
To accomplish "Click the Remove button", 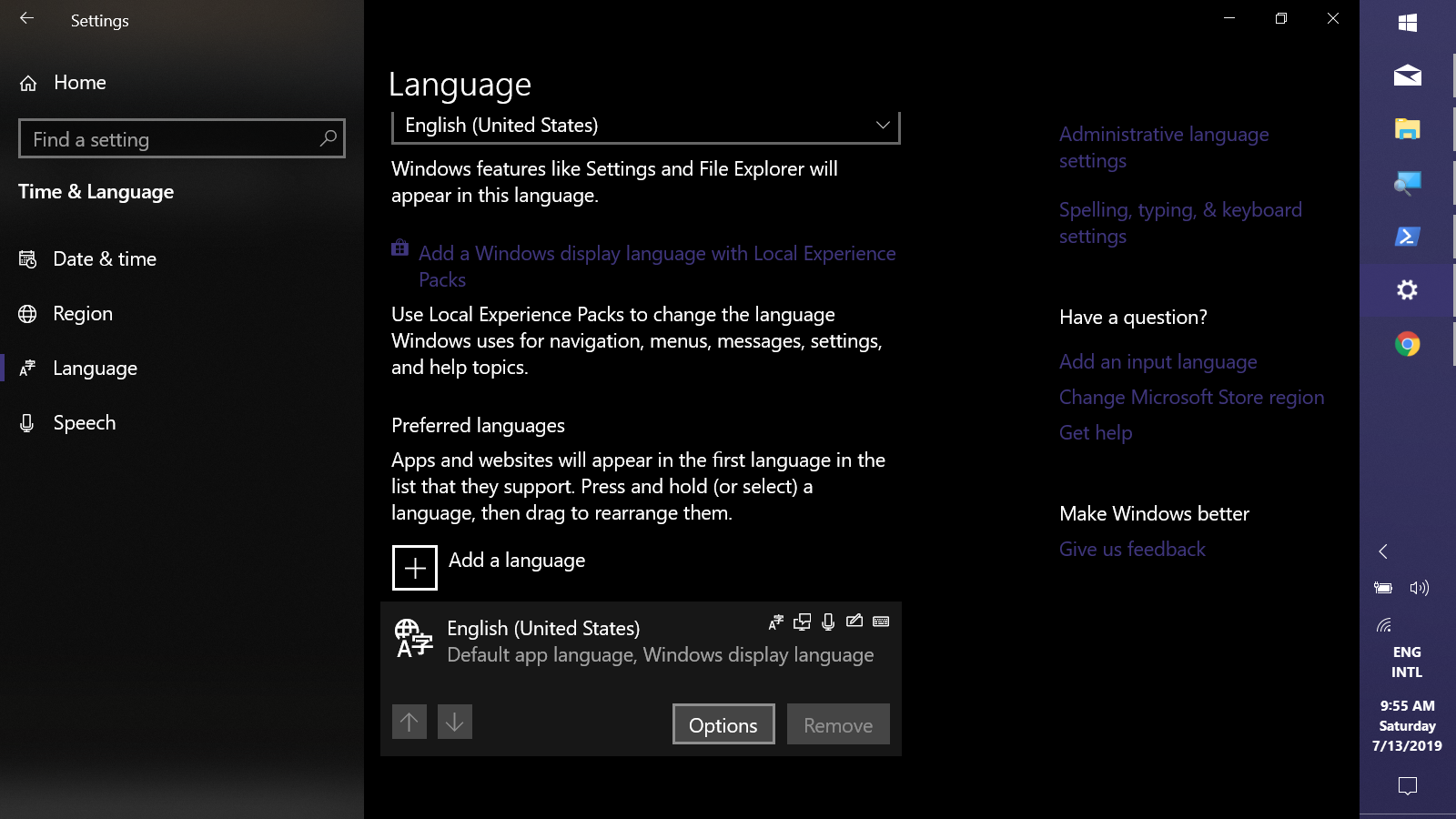I will (838, 724).
